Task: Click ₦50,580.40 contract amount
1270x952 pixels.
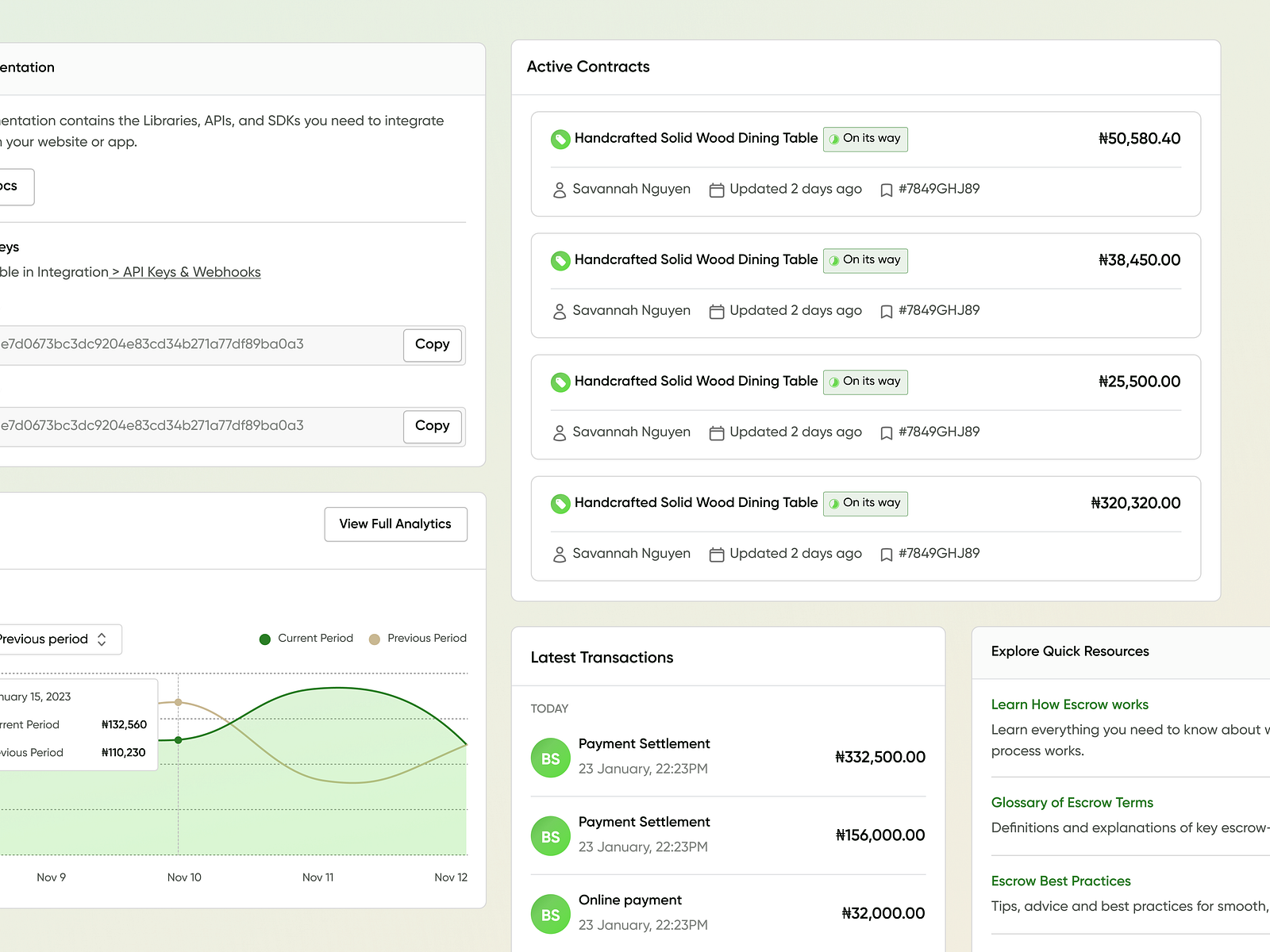Action: click(x=1139, y=139)
